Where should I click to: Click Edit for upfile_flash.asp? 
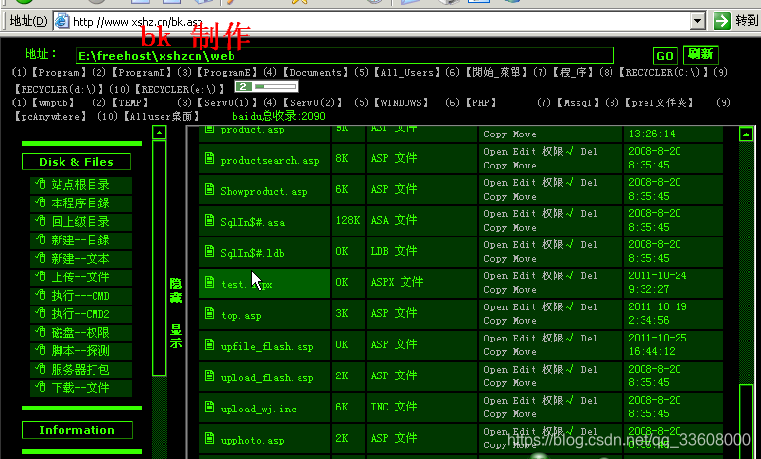pos(524,338)
